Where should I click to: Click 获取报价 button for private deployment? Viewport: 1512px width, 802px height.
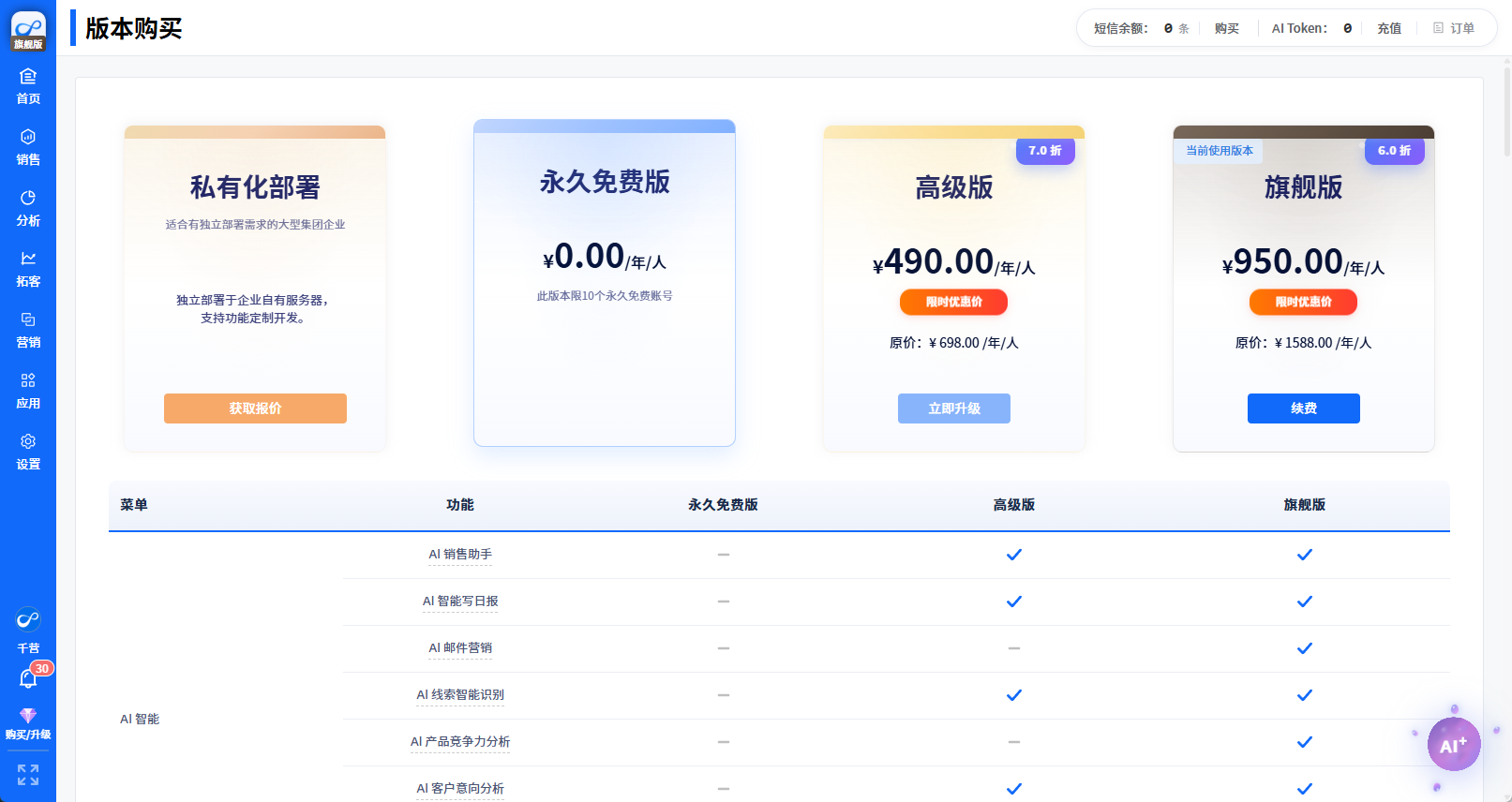[x=255, y=408]
